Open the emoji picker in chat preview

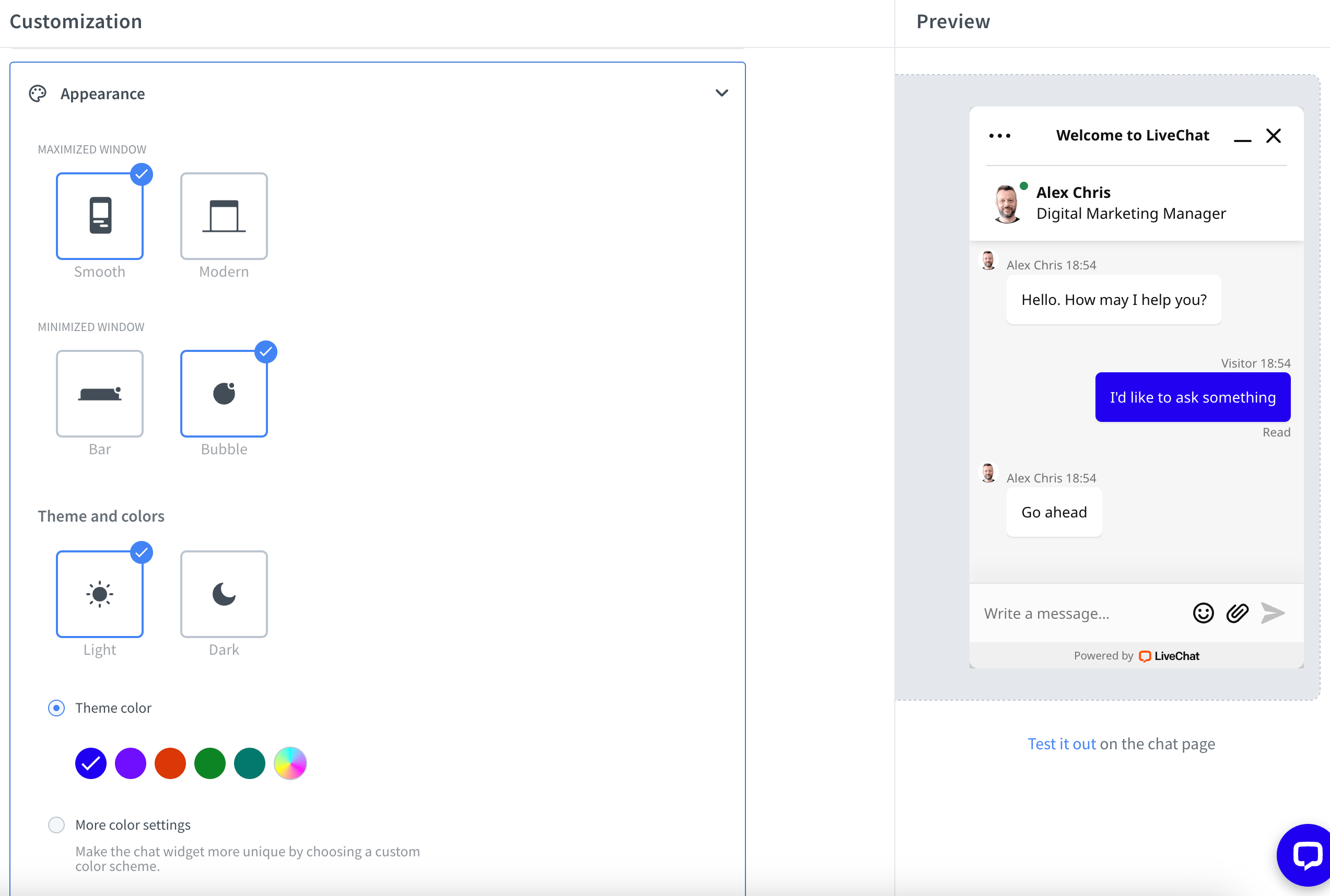(1203, 613)
